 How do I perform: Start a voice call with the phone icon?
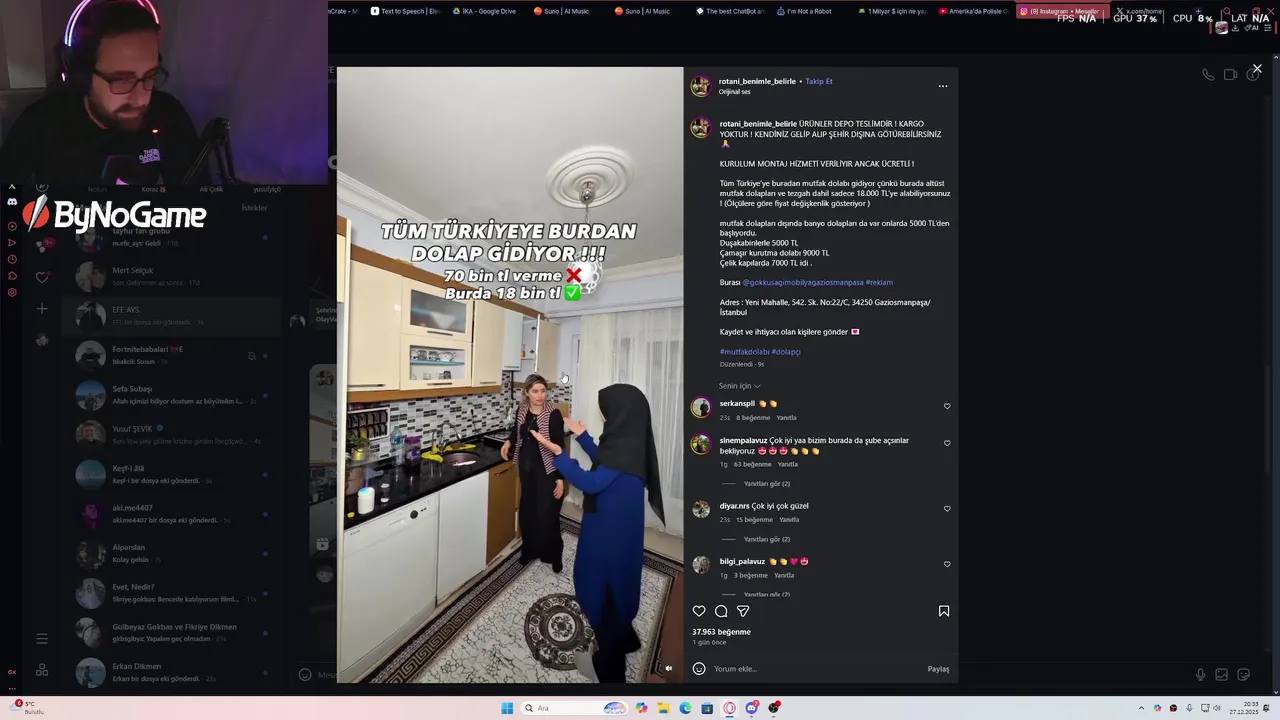1208,74
